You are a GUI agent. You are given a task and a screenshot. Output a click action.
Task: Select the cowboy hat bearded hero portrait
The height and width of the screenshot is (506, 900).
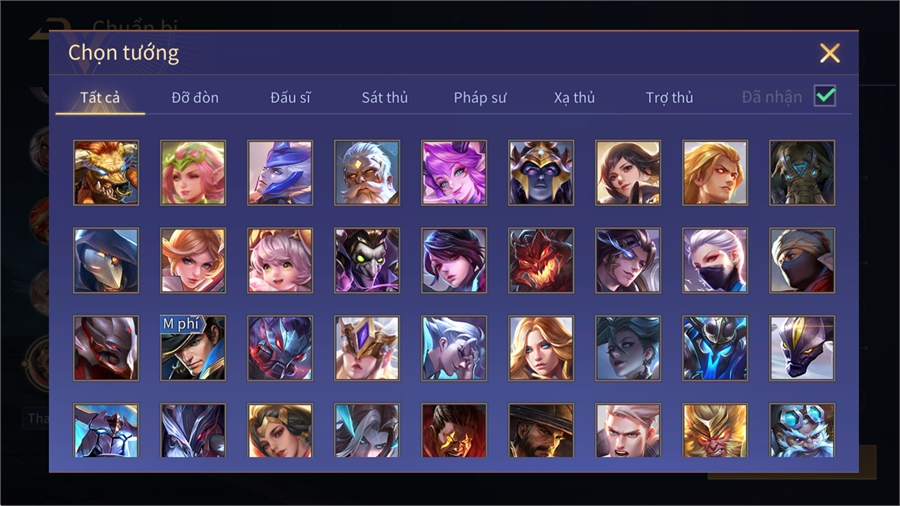541,430
